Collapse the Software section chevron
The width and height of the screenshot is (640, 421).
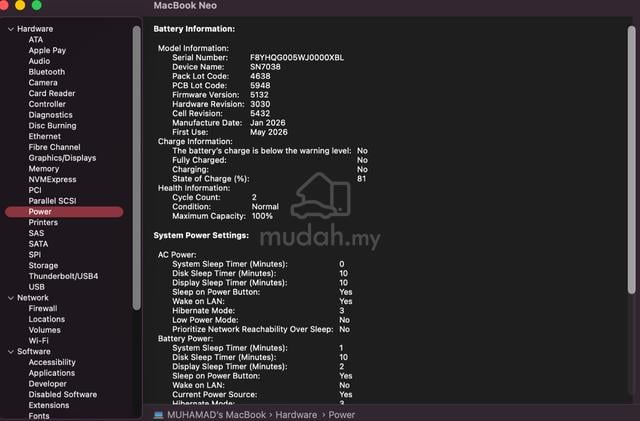(11, 352)
